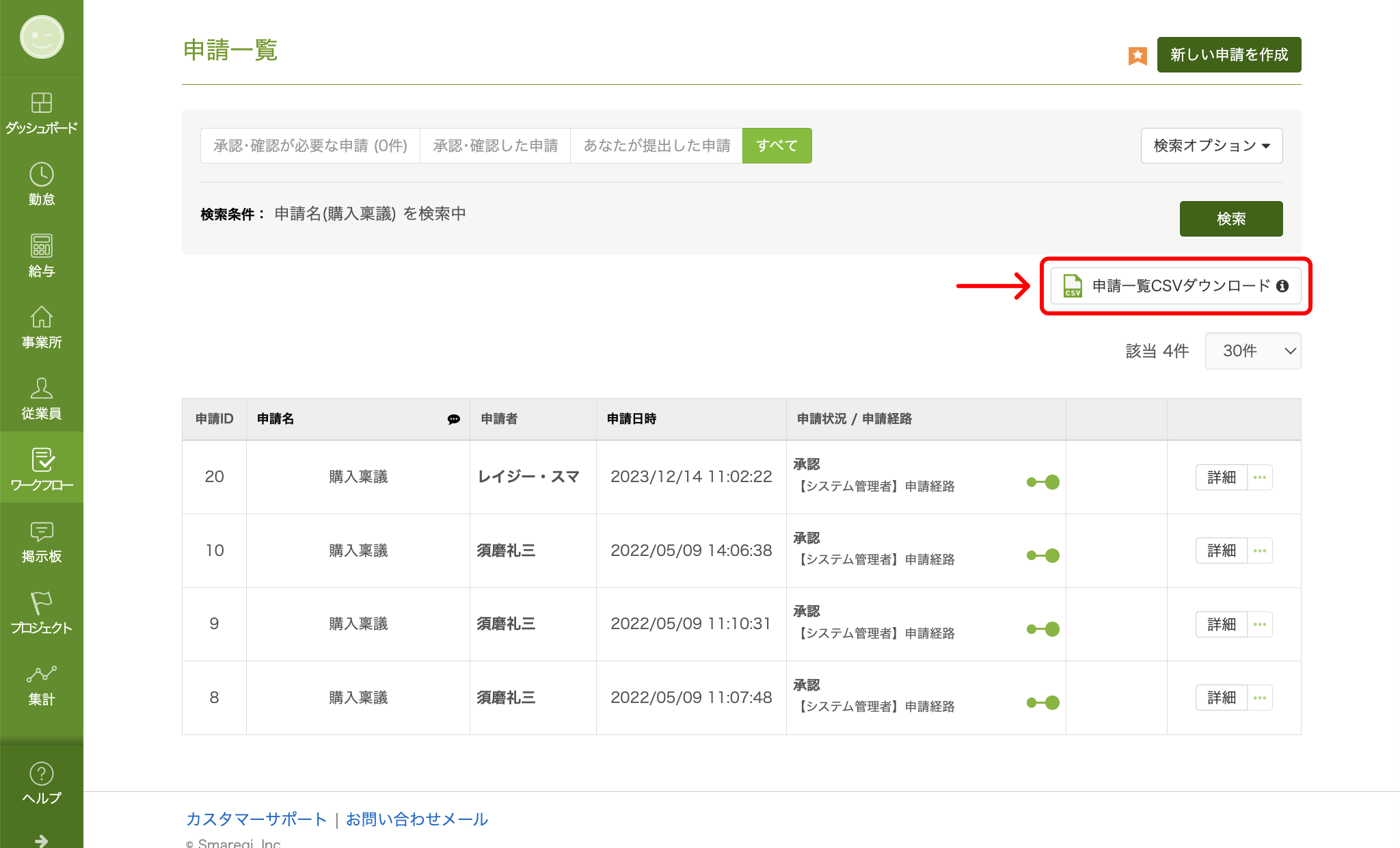
Task: Click 申請一覧CSVダウンロード button
Action: point(1176,286)
